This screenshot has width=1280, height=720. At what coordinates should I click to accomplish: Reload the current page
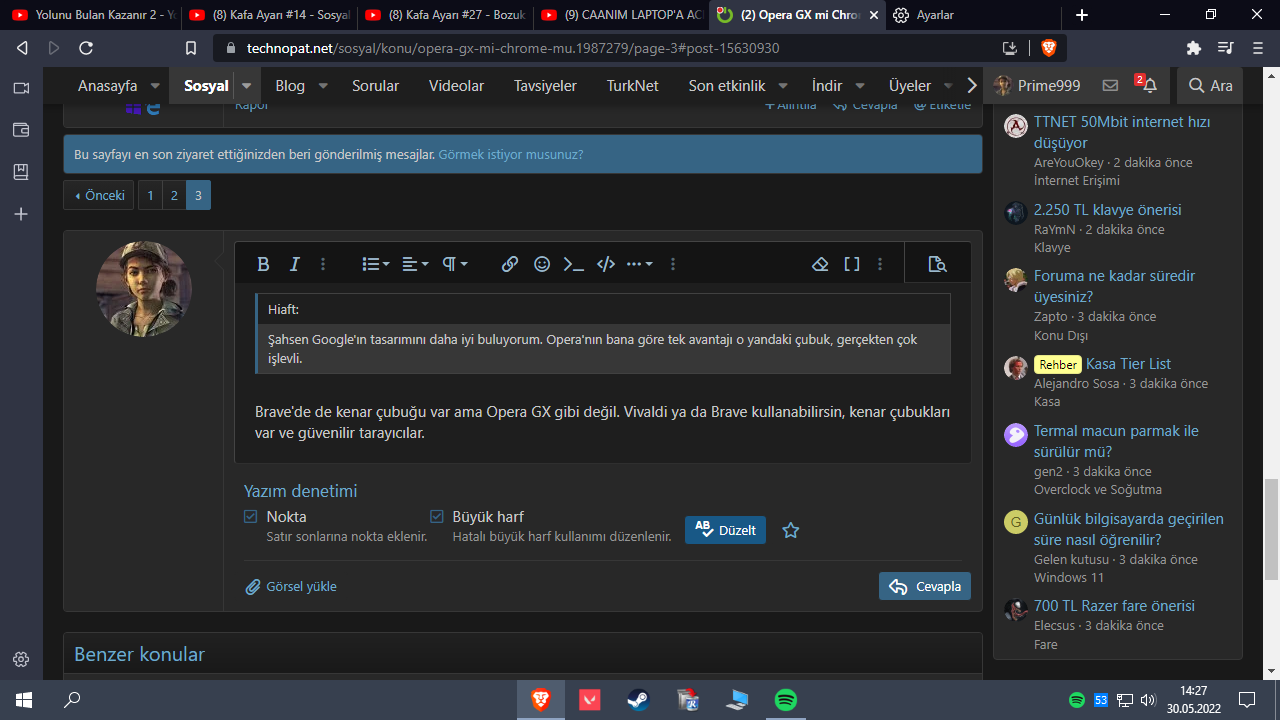click(86, 48)
